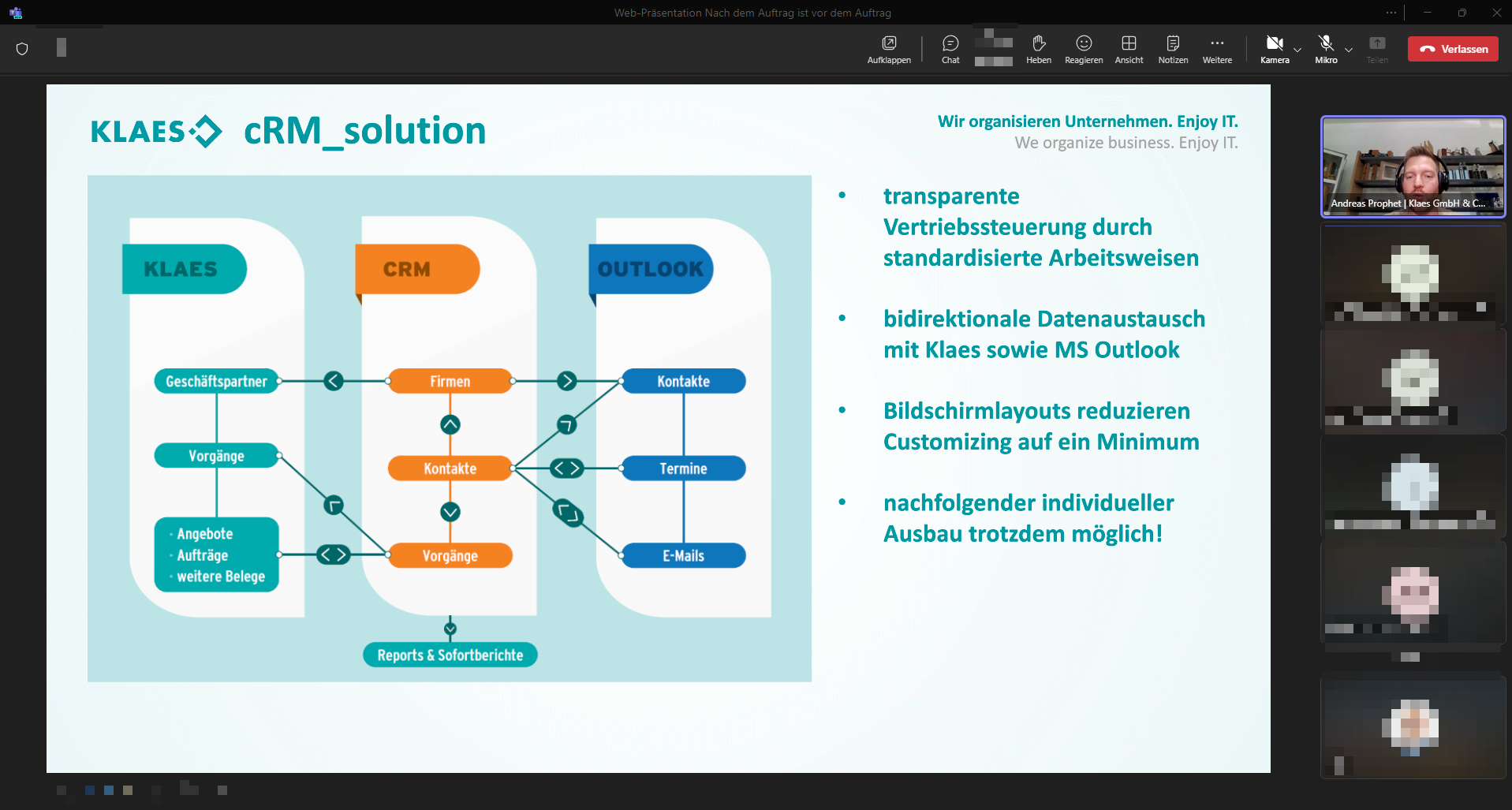Open the Ansicht view options

(1129, 49)
